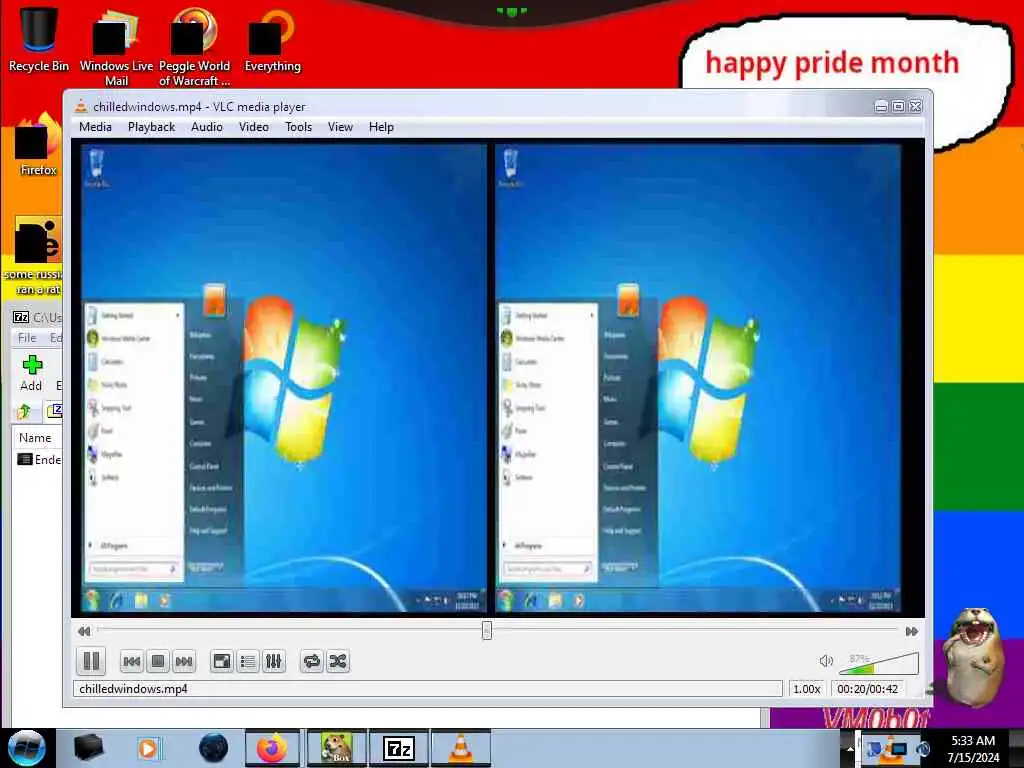1024x768 pixels.
Task: Click the taskbar clock 5:33 AM
Action: (974, 748)
